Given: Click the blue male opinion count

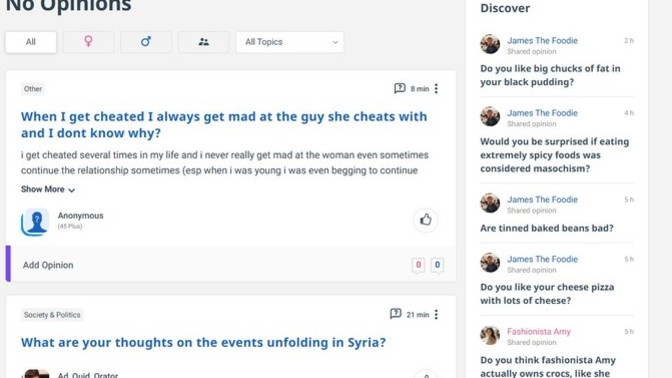Looking at the screenshot, I should click(437, 265).
